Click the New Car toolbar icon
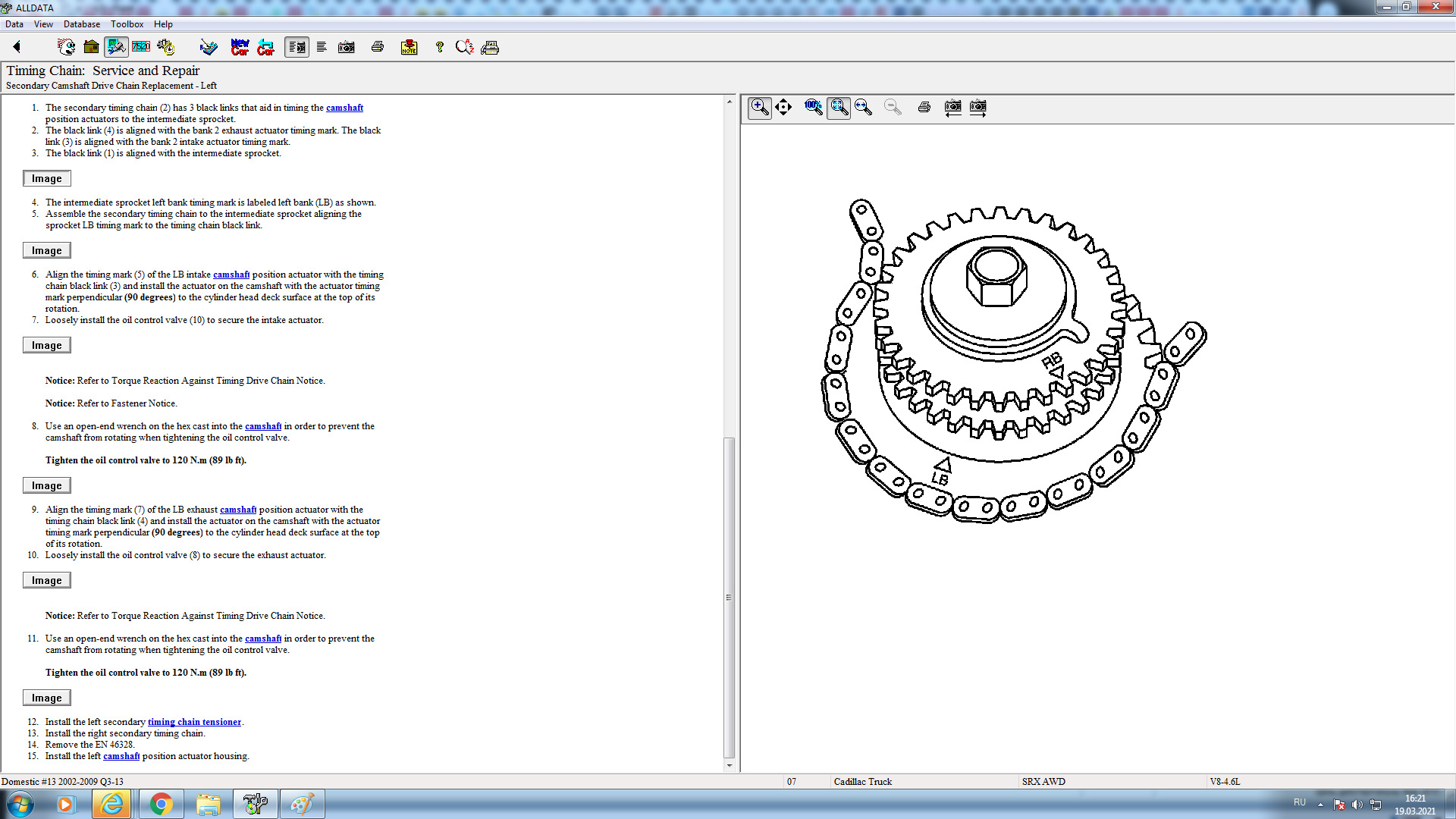Image resolution: width=1456 pixels, height=819 pixels. coord(240,47)
